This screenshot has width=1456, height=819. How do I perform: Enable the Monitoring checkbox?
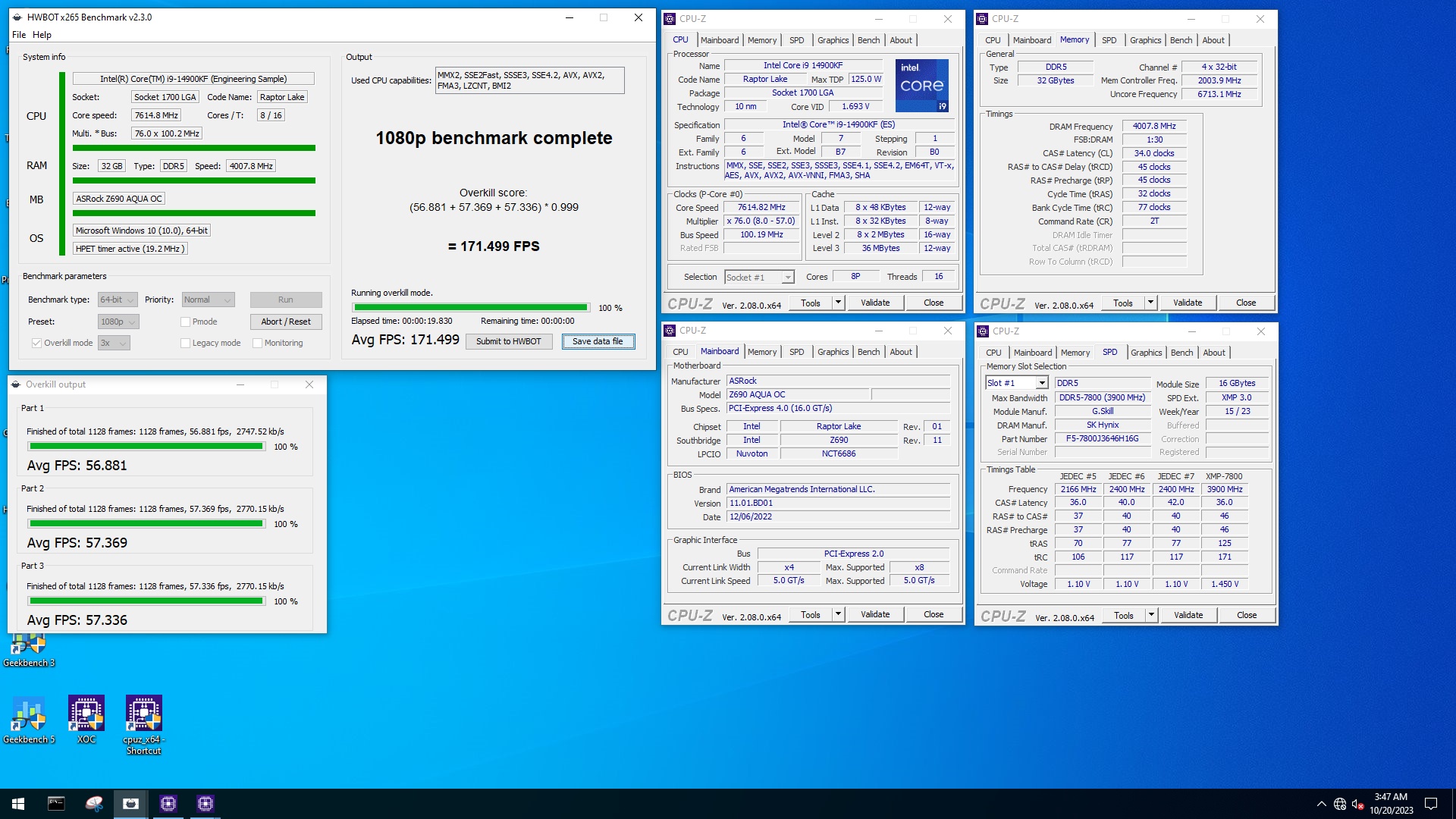coord(257,343)
